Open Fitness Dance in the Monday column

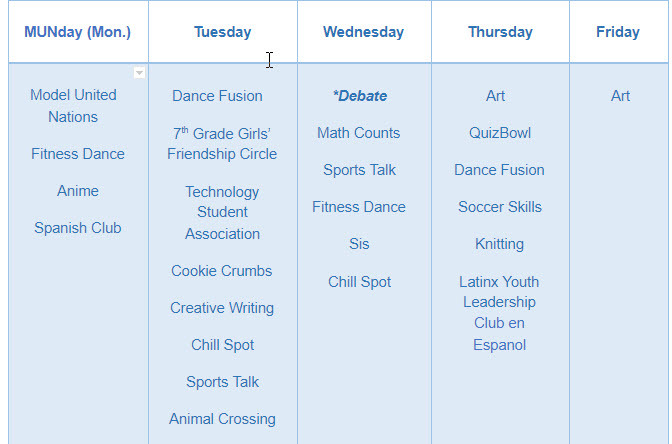pyautogui.click(x=78, y=154)
